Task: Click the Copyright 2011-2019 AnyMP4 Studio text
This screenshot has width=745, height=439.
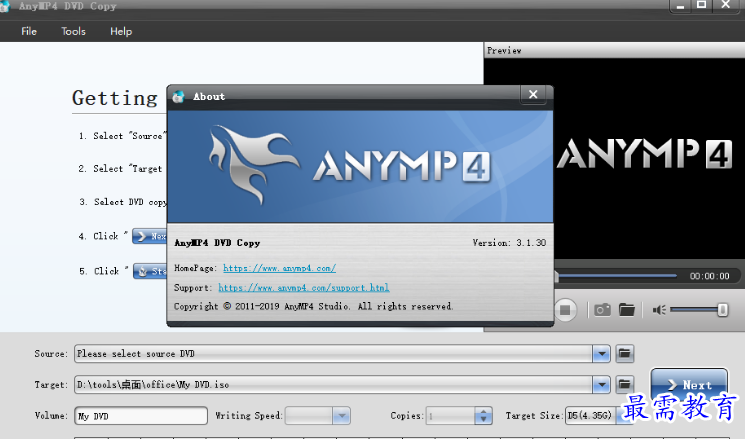Action: point(314,306)
